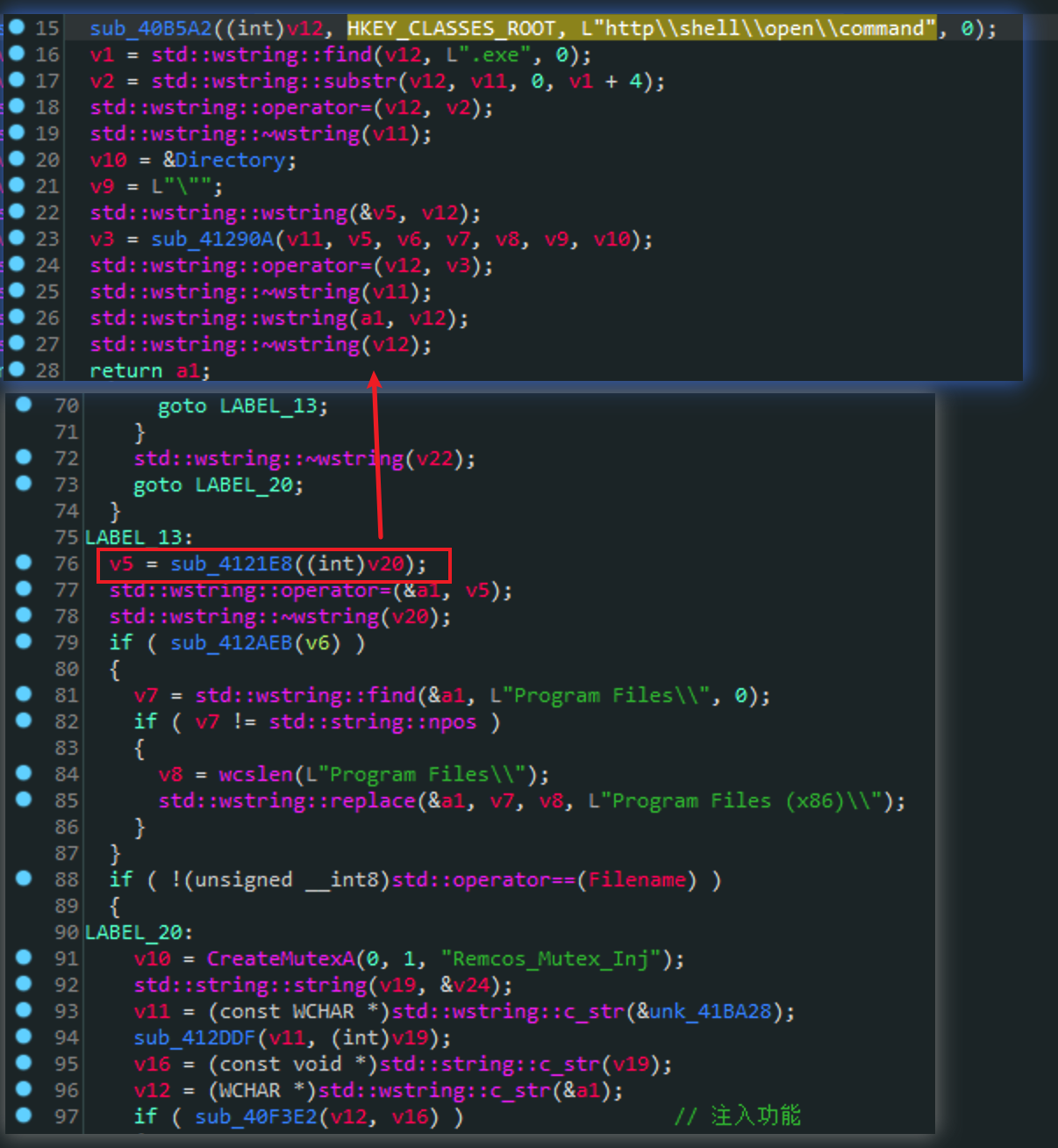Toggle breakpoint dot on line 88

pos(24,878)
